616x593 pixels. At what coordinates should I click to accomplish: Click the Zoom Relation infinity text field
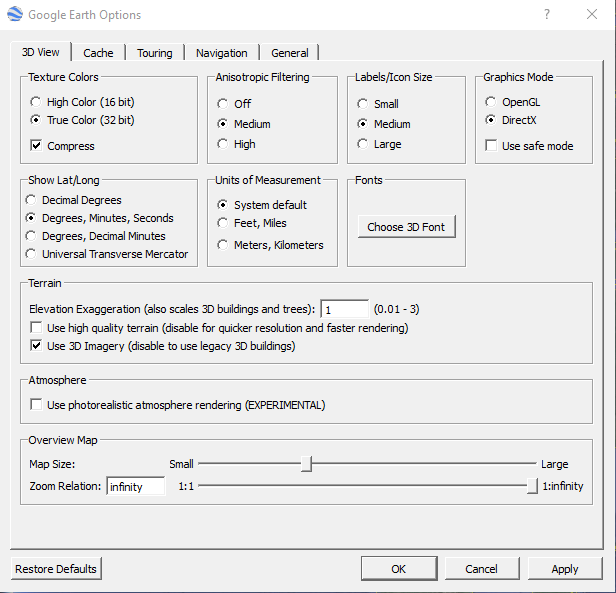click(x=136, y=487)
